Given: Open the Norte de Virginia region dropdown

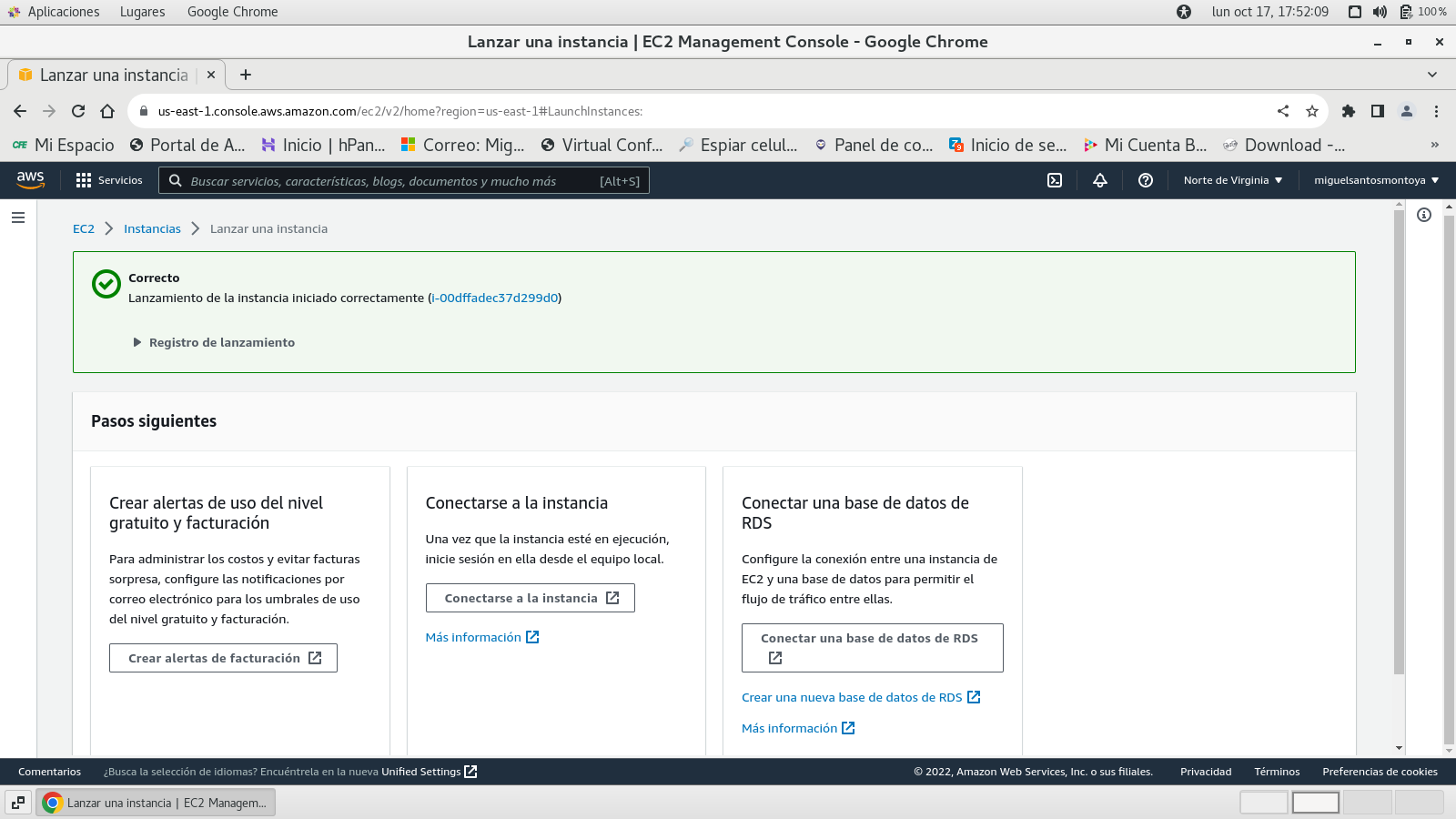Looking at the screenshot, I should click(1232, 180).
